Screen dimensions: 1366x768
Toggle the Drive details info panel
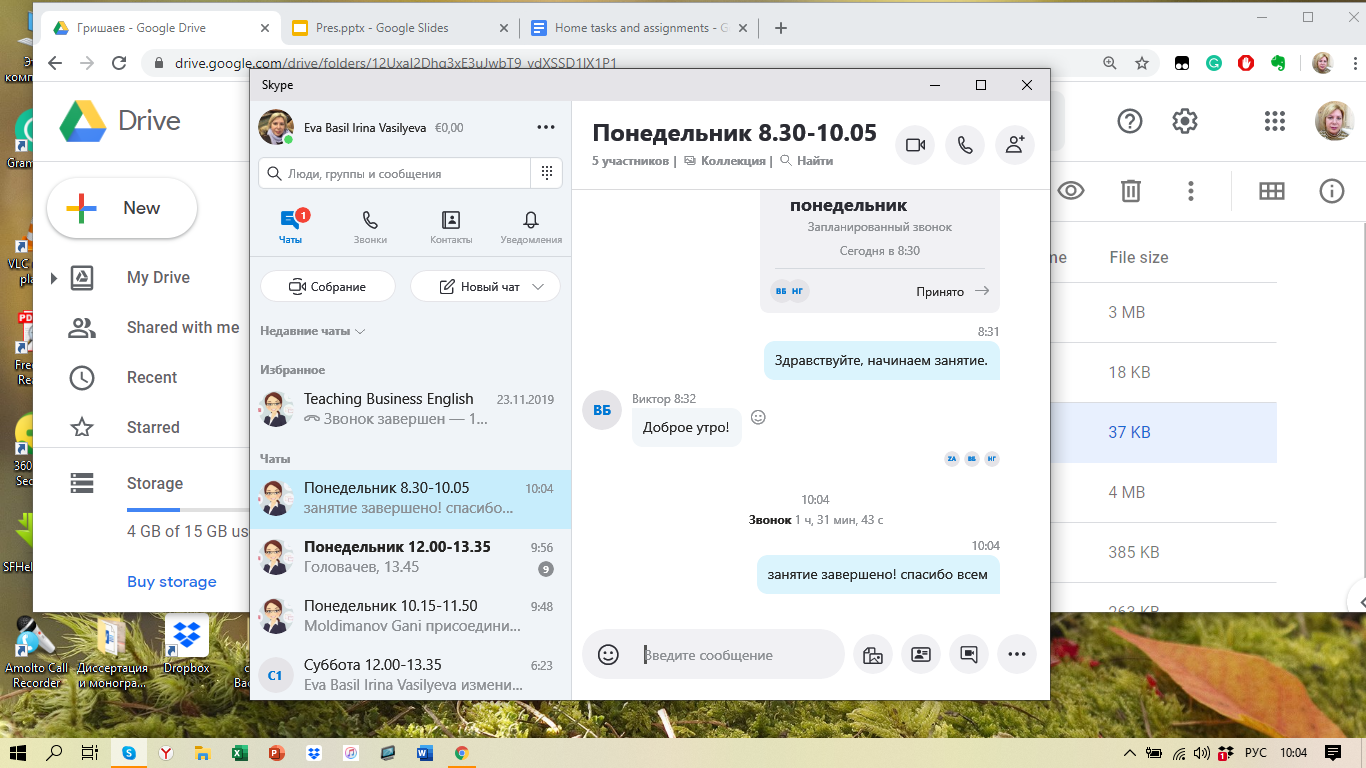pos(1331,191)
